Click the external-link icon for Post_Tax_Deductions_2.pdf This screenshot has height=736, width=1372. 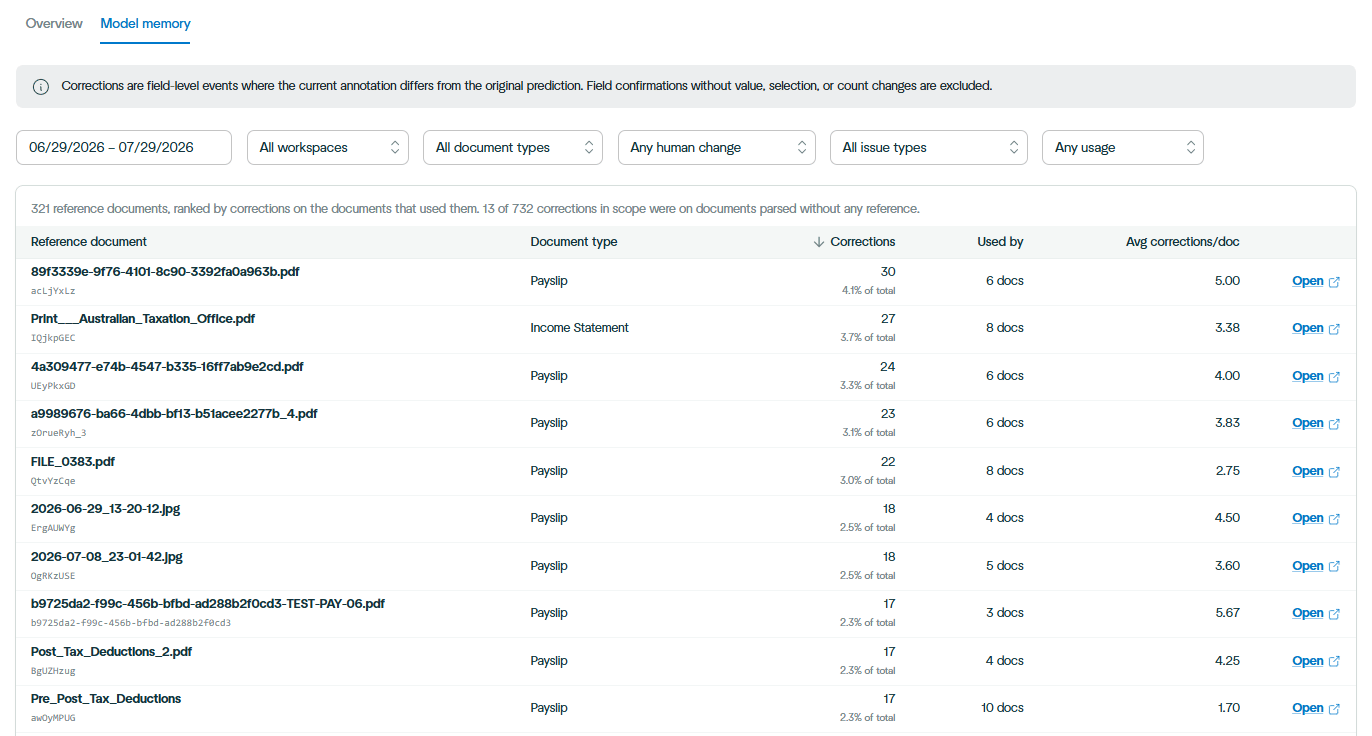(1334, 662)
